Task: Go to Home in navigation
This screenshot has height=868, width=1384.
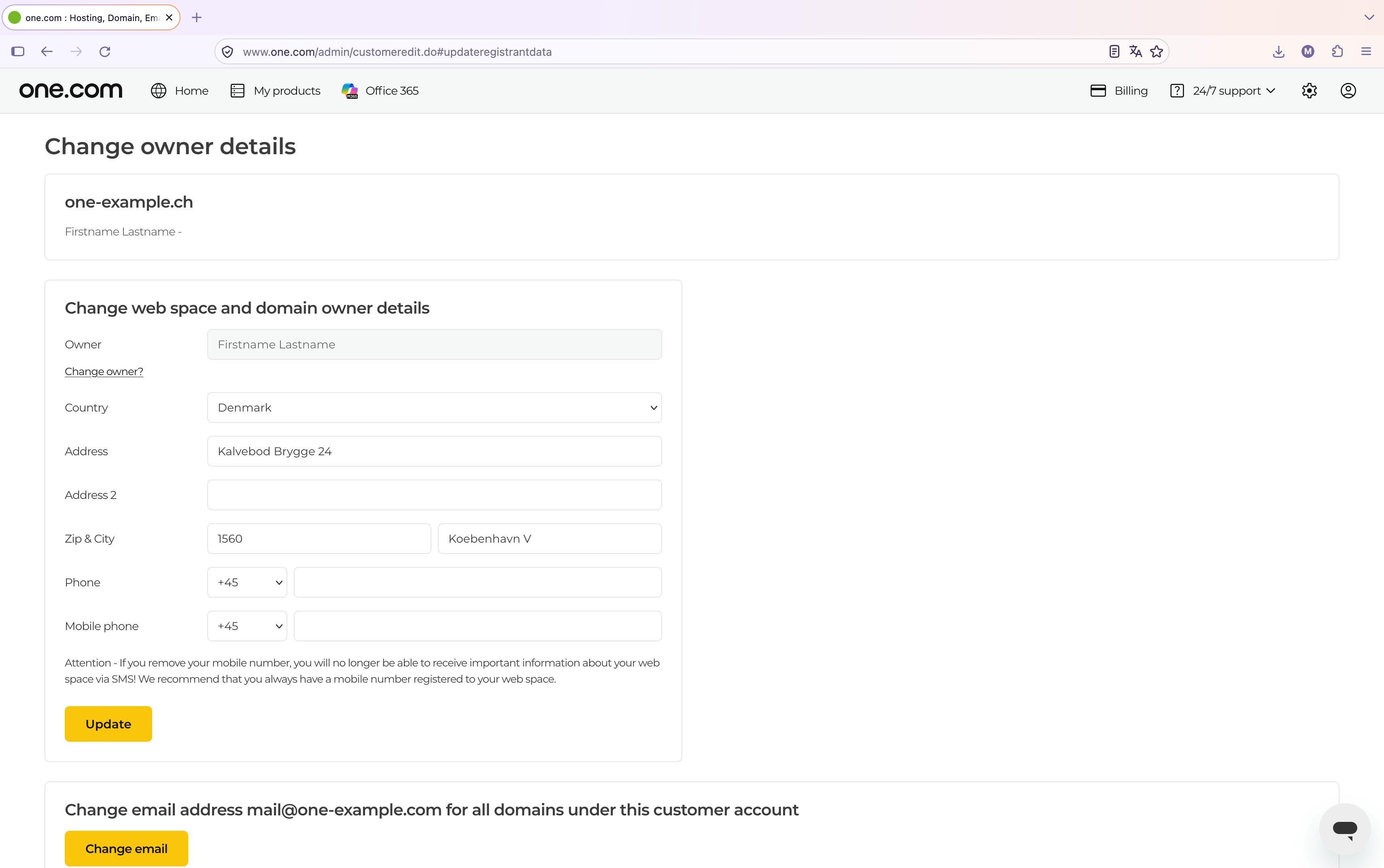Action: (191, 91)
